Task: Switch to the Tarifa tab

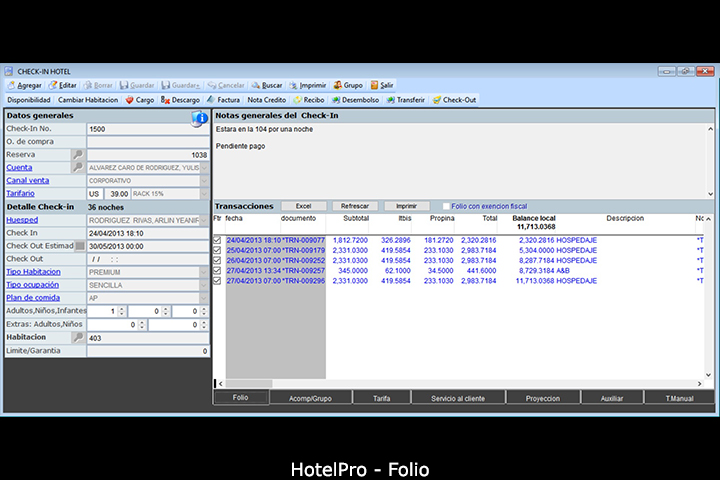Action: coord(381,398)
